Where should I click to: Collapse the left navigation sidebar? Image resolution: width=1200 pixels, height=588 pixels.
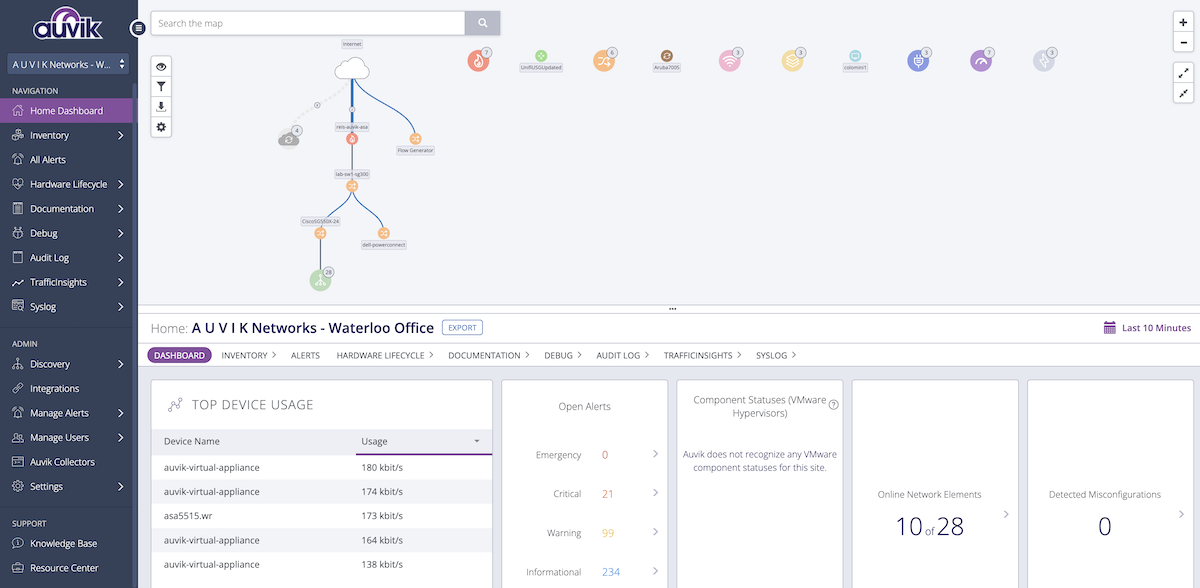(x=137, y=28)
